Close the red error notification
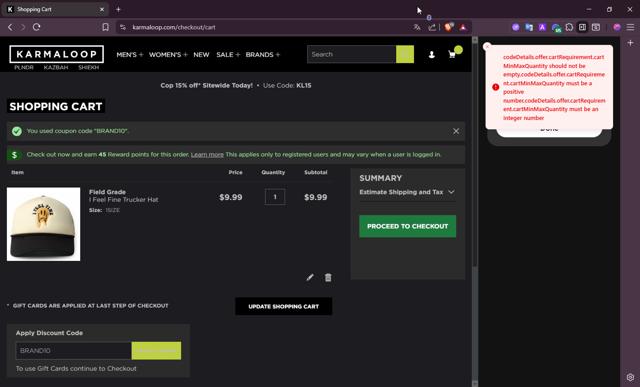640x387 pixels. [487, 47]
